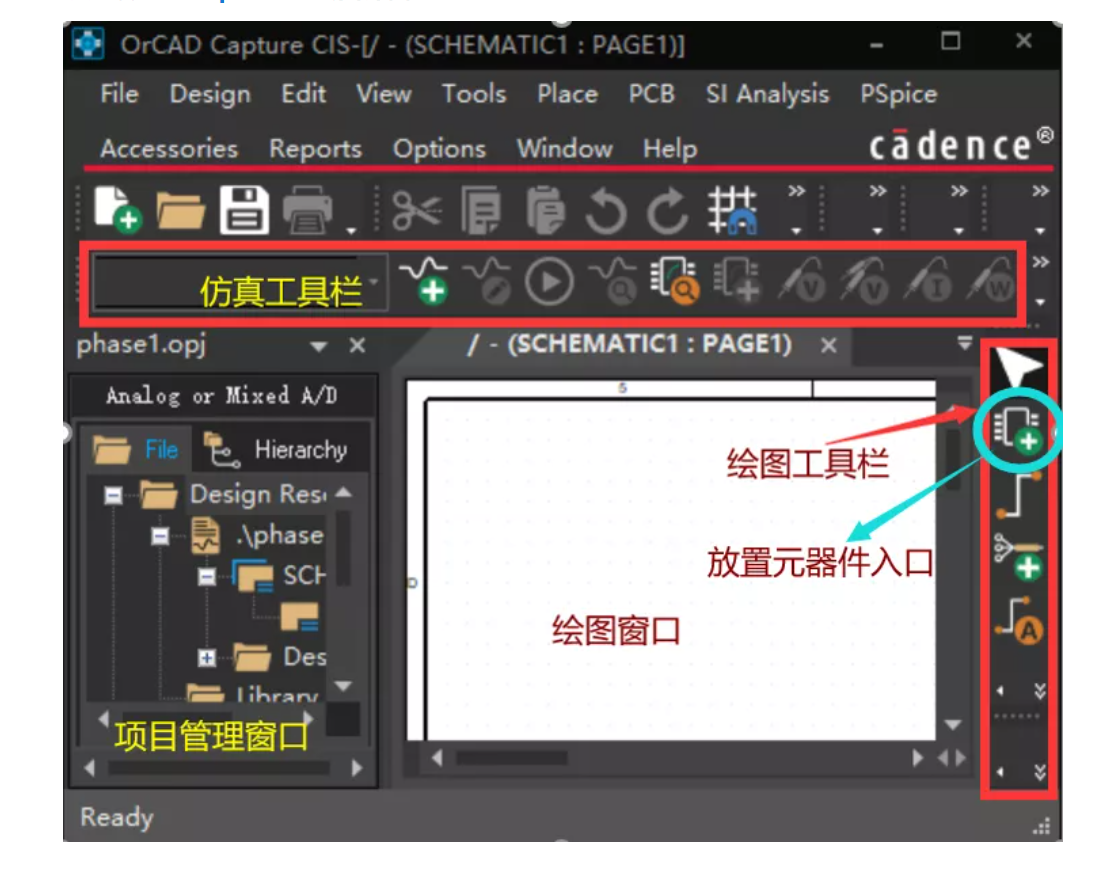Create a new simulation profile
1096x892 pixels.
[424, 280]
